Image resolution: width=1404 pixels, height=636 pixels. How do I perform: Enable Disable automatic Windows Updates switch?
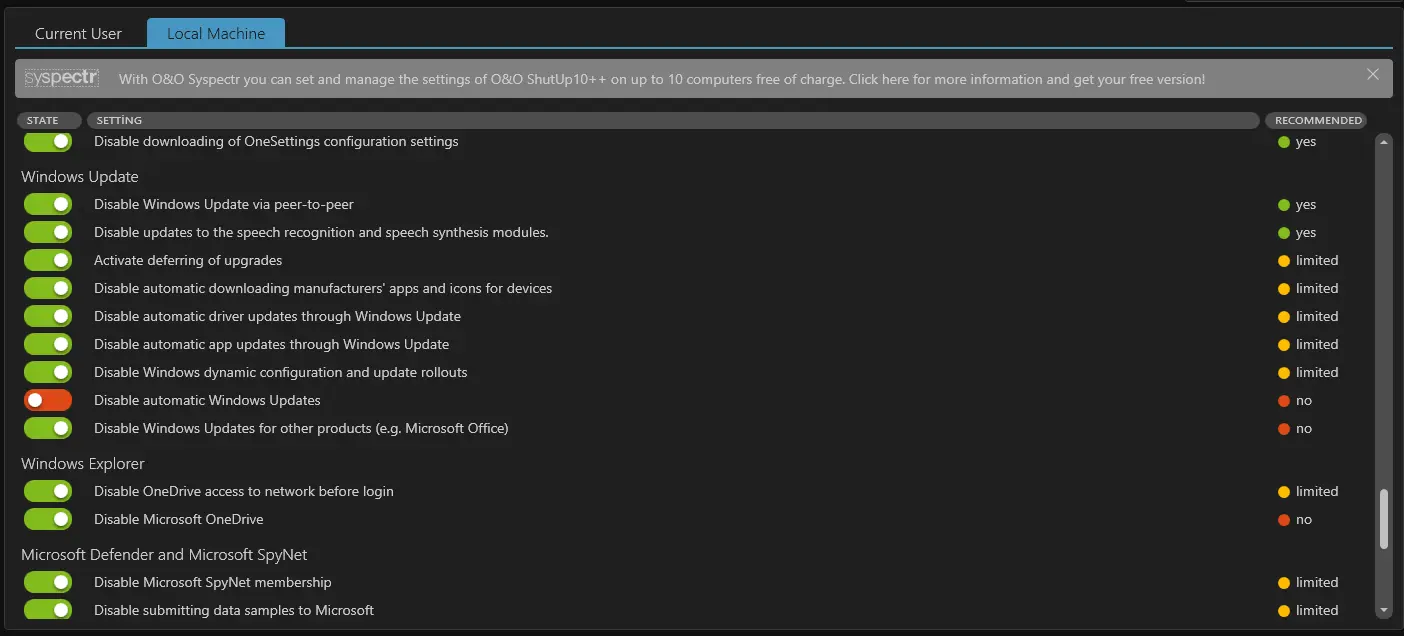click(48, 400)
